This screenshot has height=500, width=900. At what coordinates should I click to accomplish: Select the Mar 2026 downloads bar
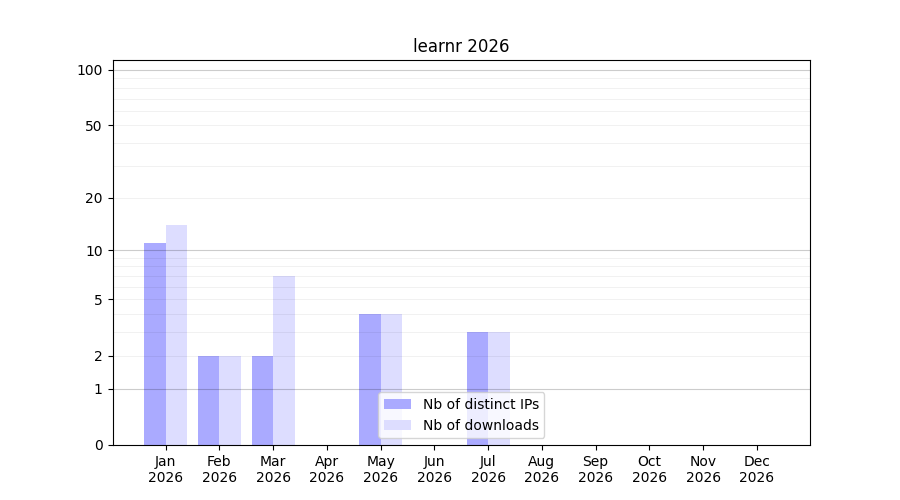tap(284, 361)
